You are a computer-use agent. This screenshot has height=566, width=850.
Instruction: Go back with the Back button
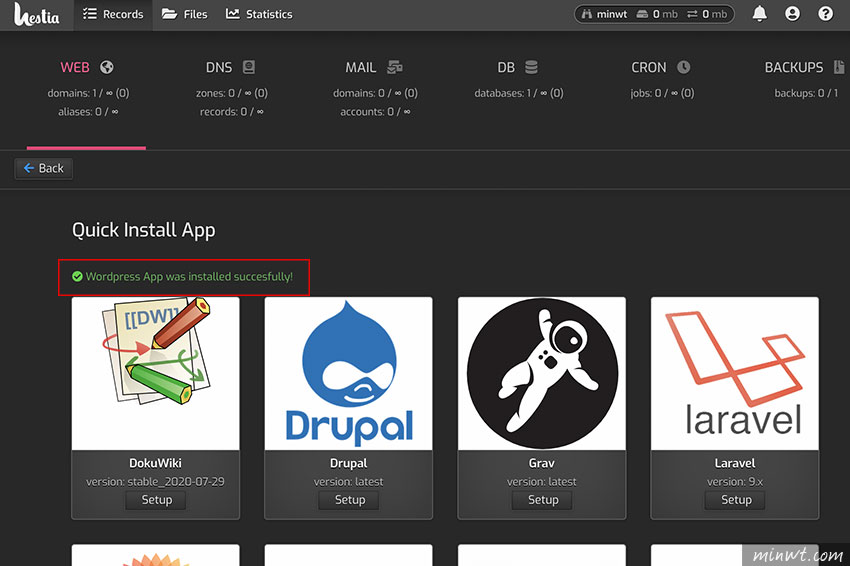pyautogui.click(x=43, y=169)
